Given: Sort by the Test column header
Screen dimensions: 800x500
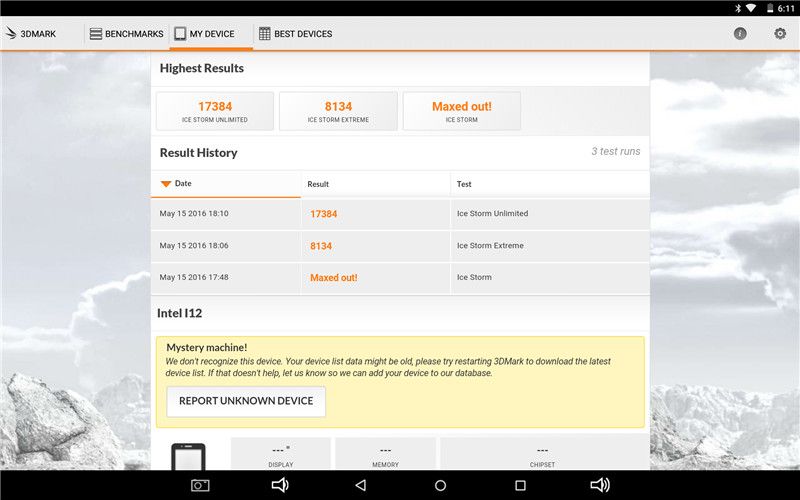Looking at the screenshot, I should click(x=550, y=184).
